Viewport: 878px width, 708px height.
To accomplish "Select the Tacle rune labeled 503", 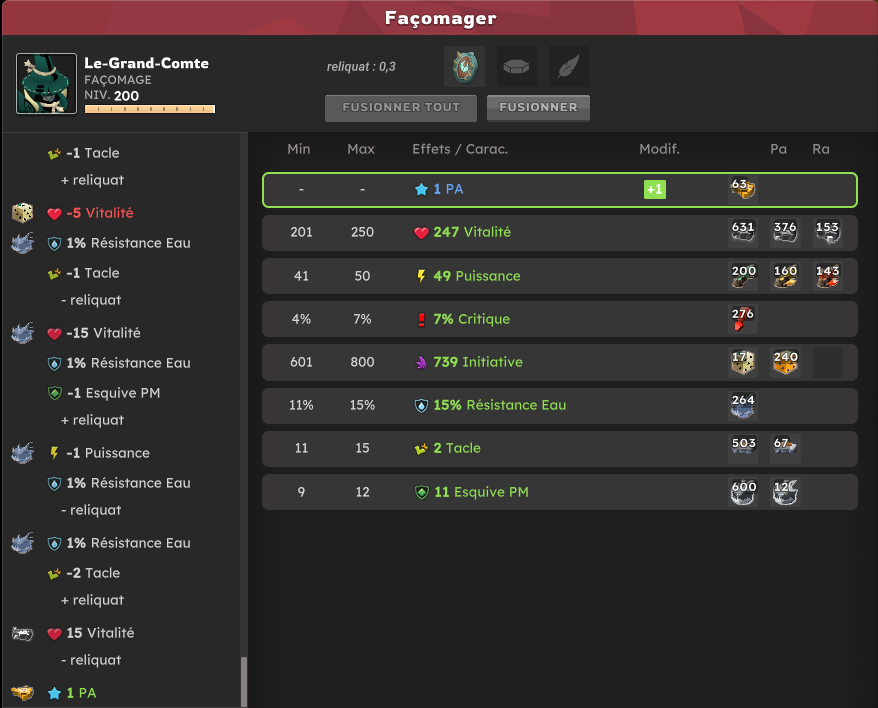I will pos(743,449).
